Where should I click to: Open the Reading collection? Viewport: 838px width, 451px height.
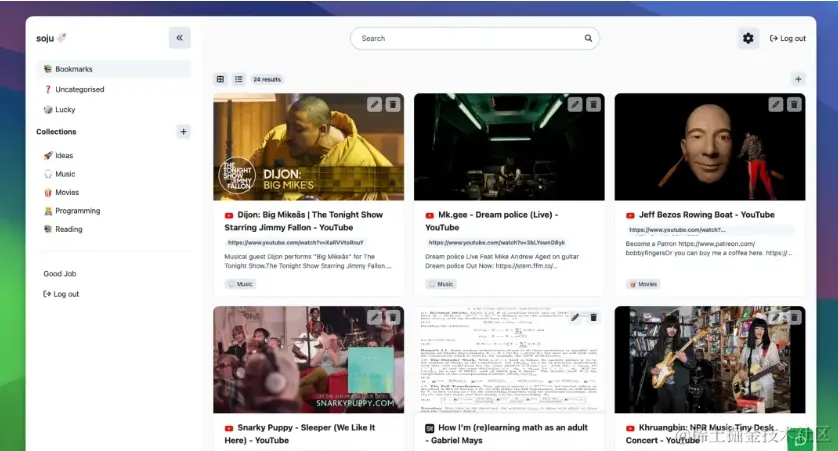coord(63,229)
